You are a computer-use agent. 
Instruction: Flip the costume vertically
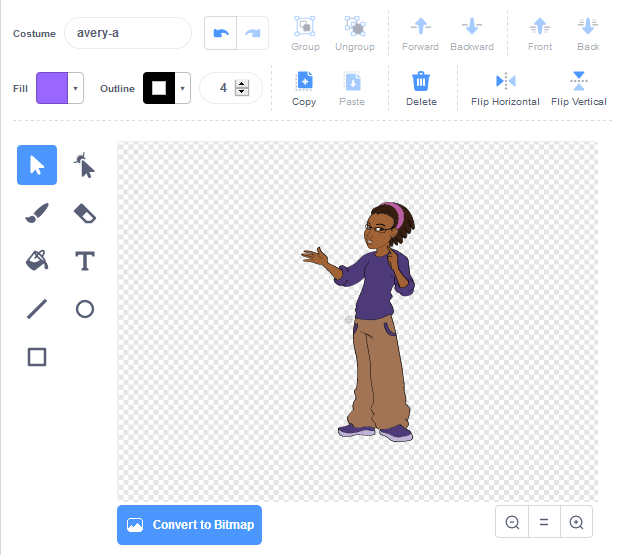pyautogui.click(x=578, y=88)
